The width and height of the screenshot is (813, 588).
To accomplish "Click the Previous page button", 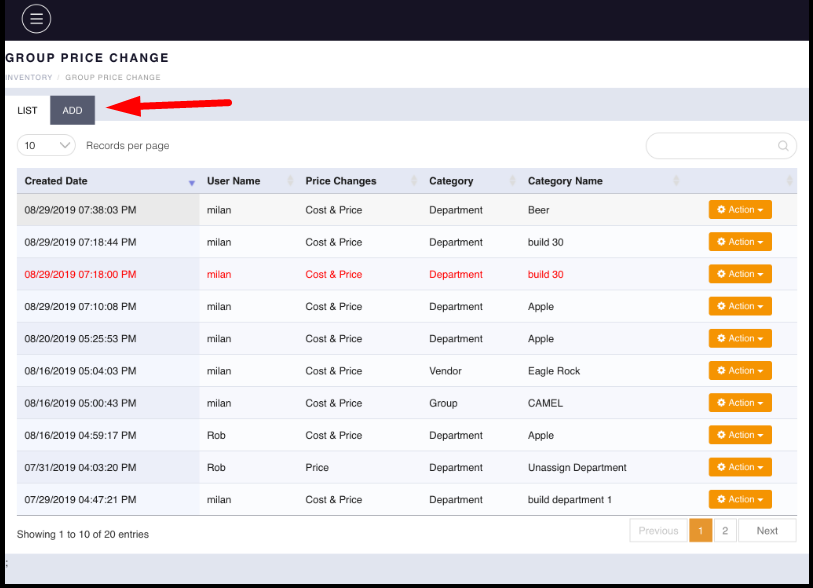I will coord(658,531).
